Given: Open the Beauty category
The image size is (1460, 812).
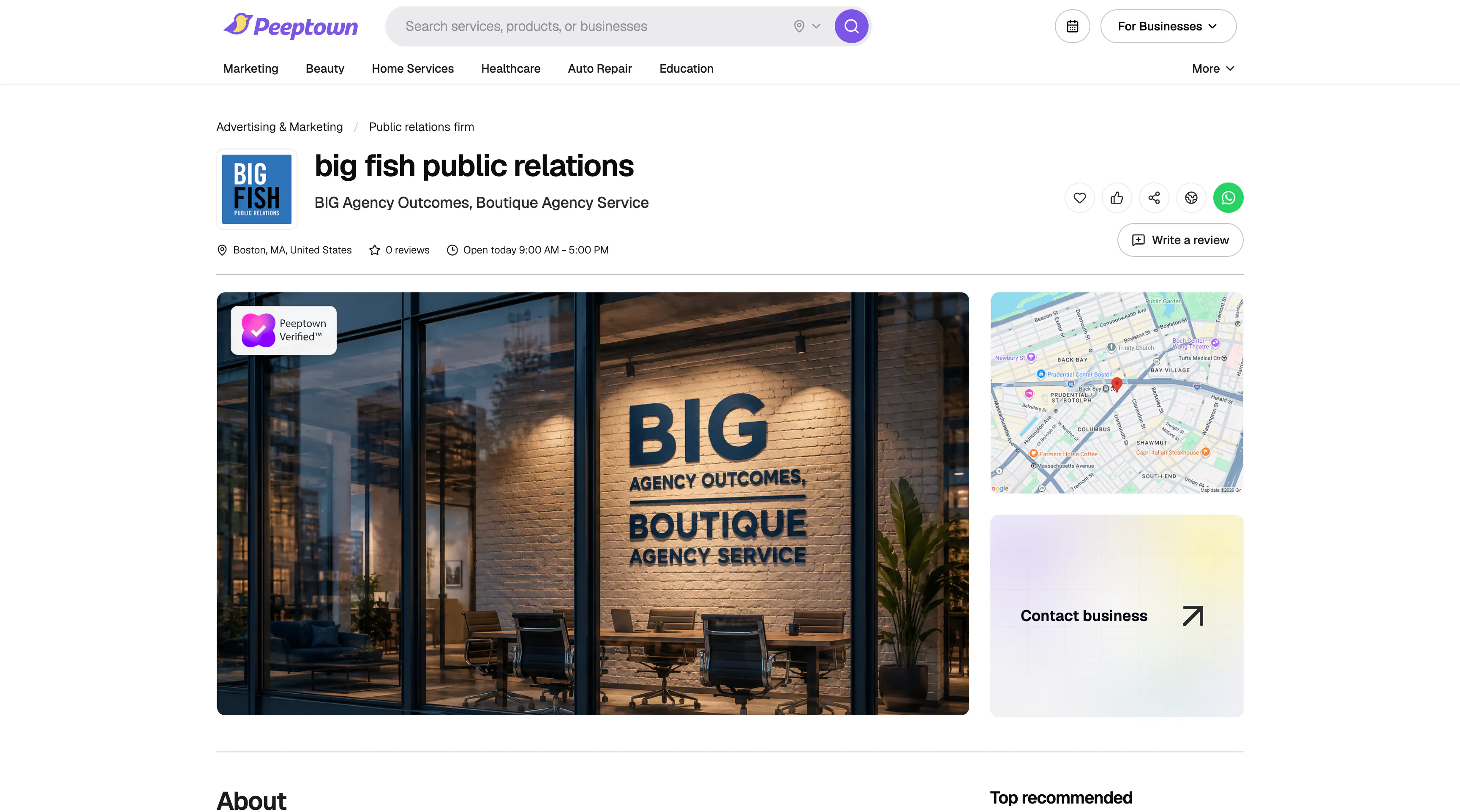Looking at the screenshot, I should pyautogui.click(x=325, y=68).
